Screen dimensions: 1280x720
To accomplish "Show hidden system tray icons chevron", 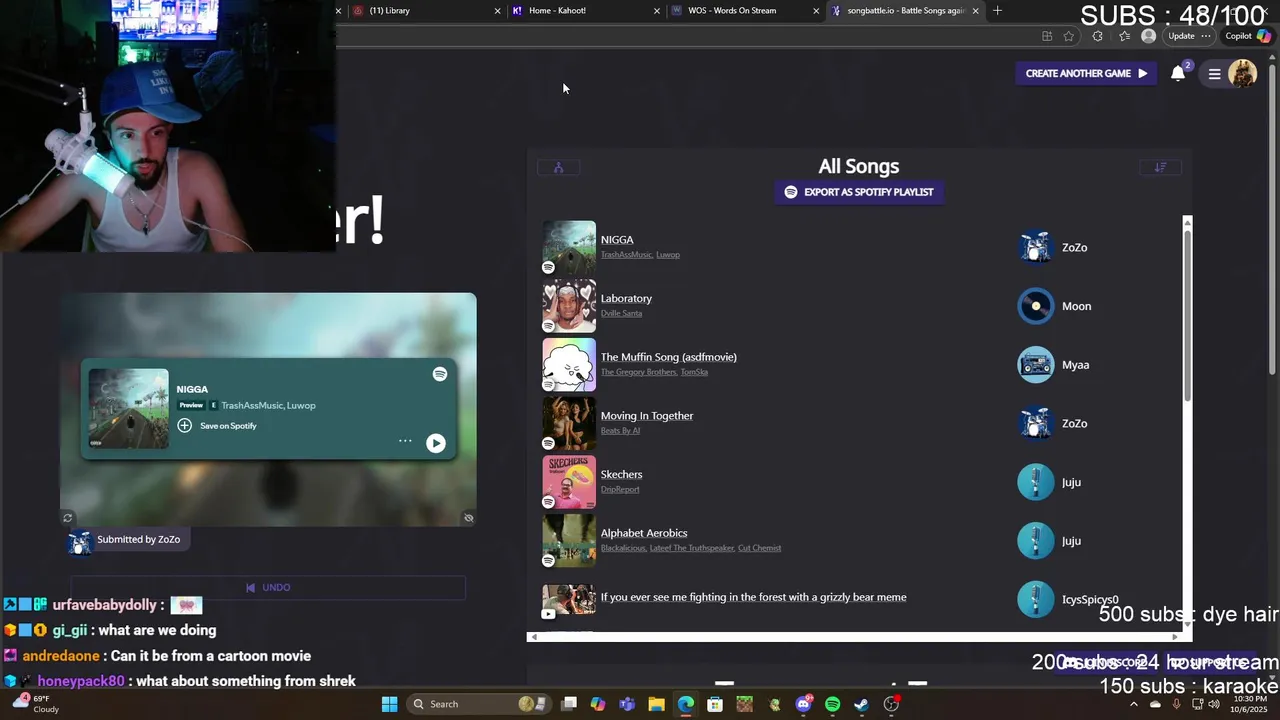I will (x=1133, y=704).
